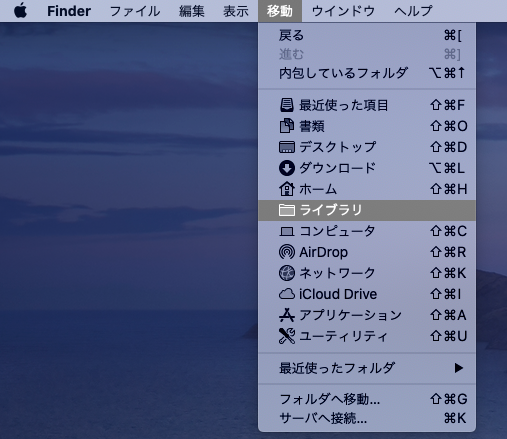Open iCloud Drive cloud icon entry
This screenshot has height=439, width=507.
(x=287, y=294)
